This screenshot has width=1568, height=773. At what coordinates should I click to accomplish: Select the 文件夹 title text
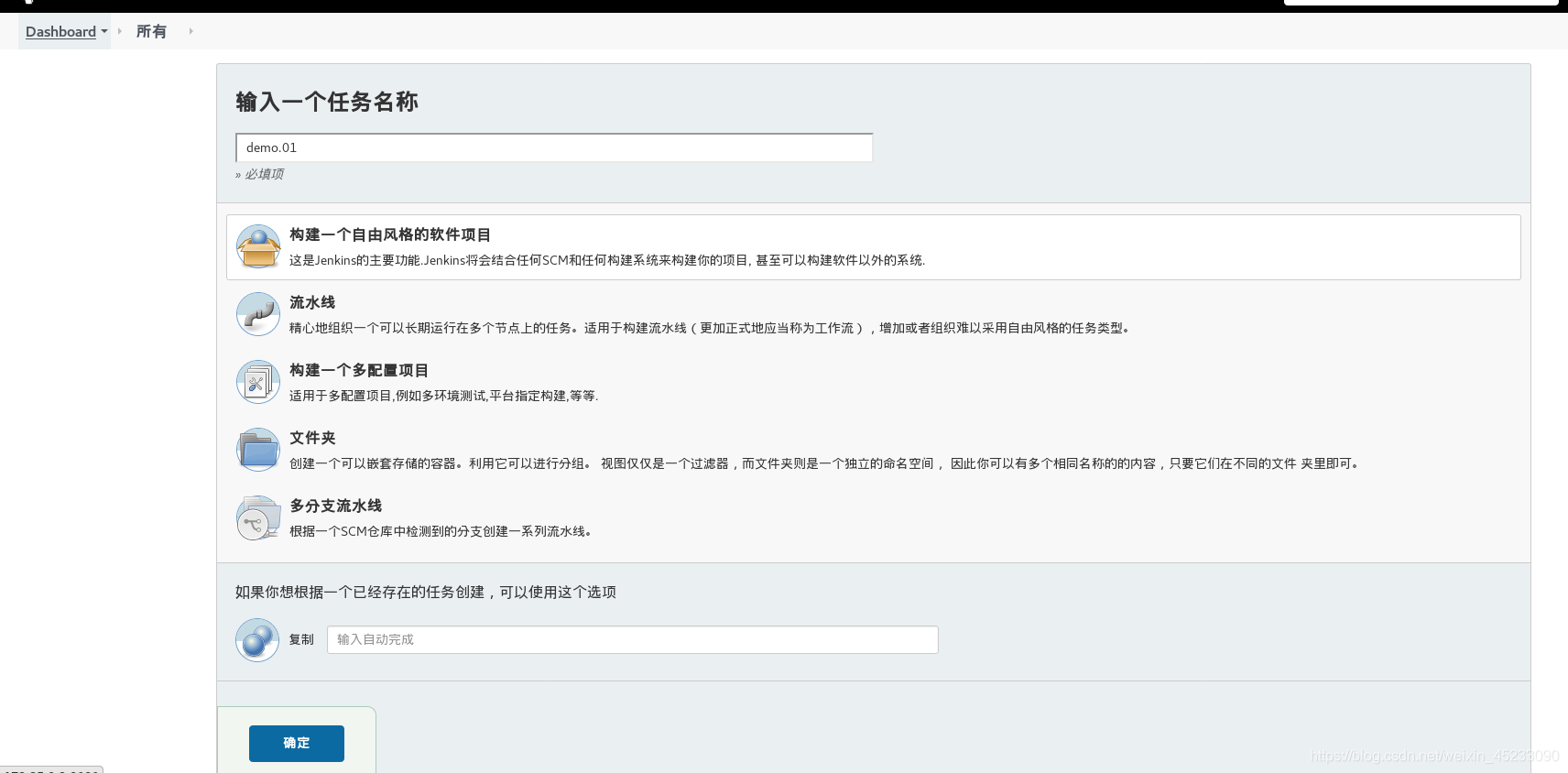[x=312, y=438]
